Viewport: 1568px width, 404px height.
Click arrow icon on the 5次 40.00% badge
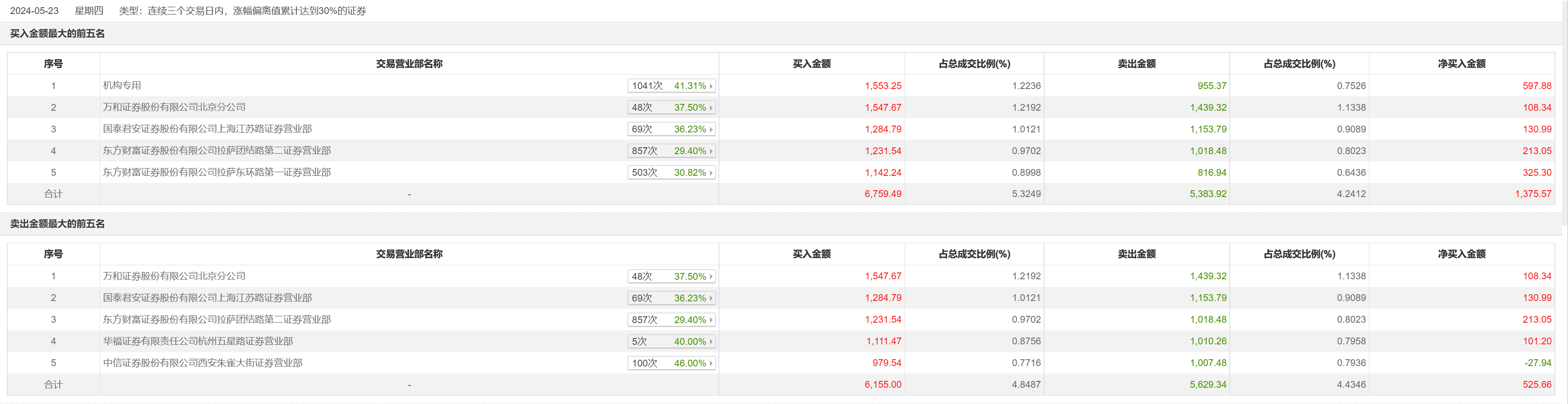pyautogui.click(x=710, y=342)
